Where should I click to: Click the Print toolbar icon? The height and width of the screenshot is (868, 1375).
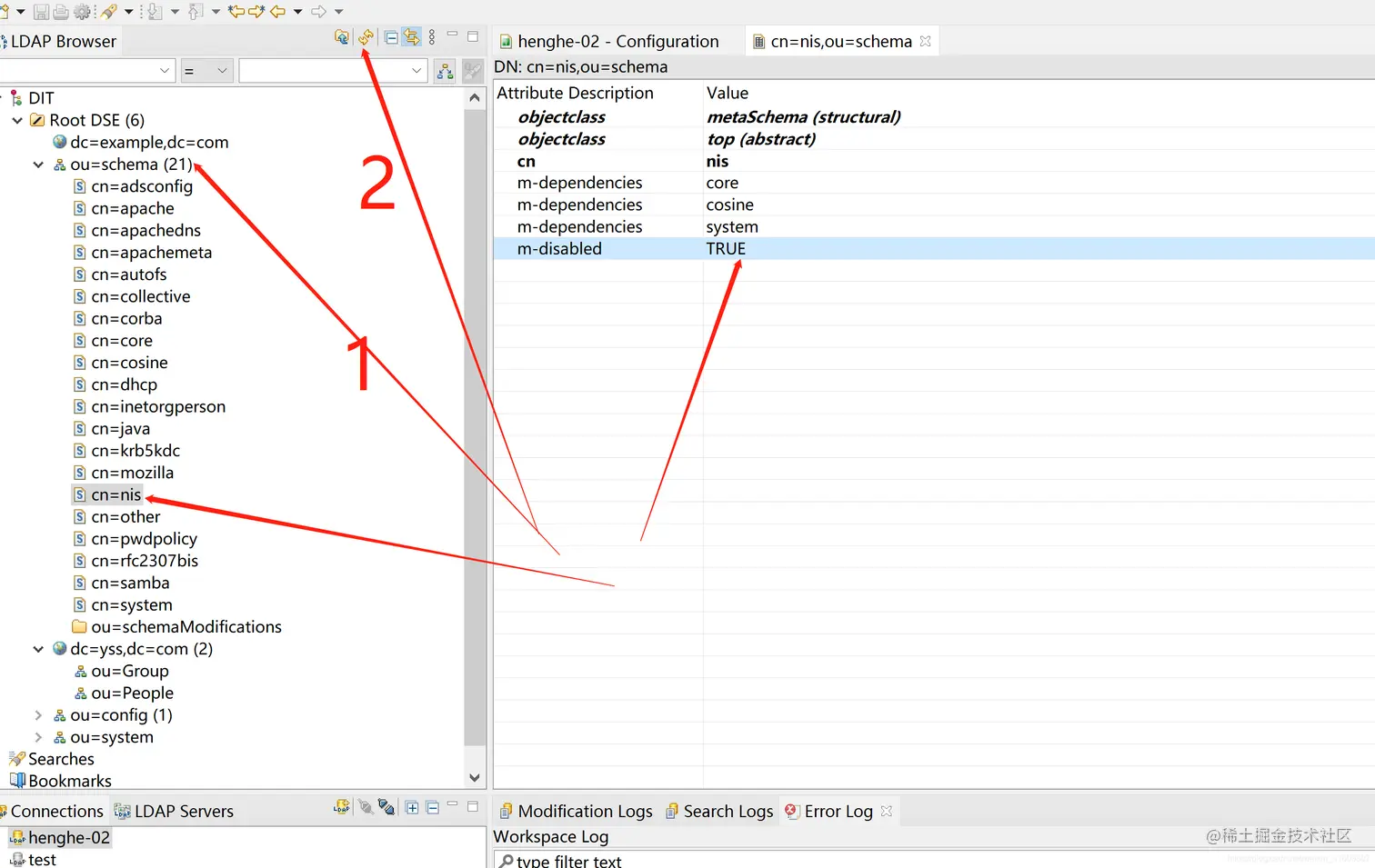61,12
